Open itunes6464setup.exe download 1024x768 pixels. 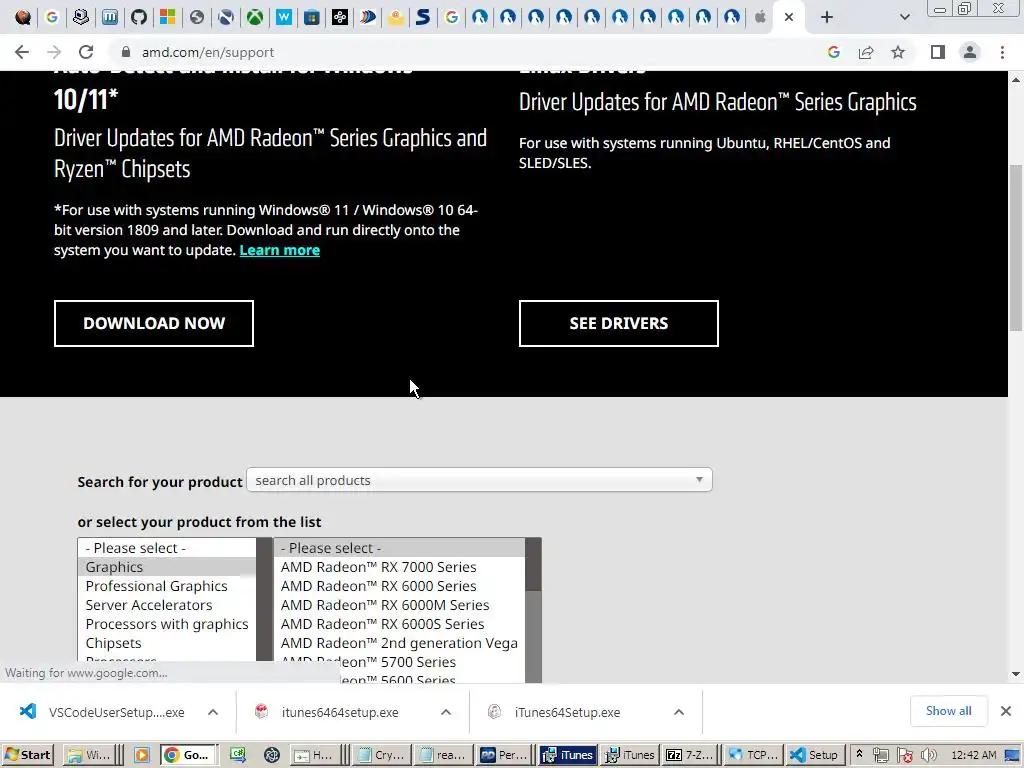click(x=328, y=712)
